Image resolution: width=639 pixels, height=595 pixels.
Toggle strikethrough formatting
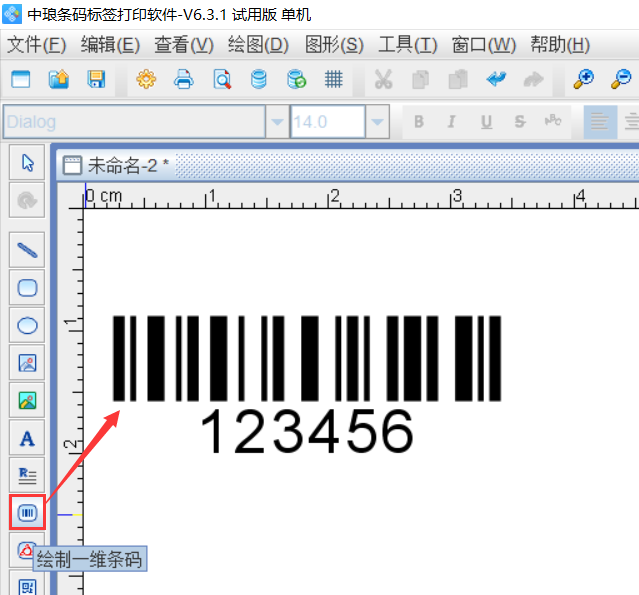click(x=520, y=121)
